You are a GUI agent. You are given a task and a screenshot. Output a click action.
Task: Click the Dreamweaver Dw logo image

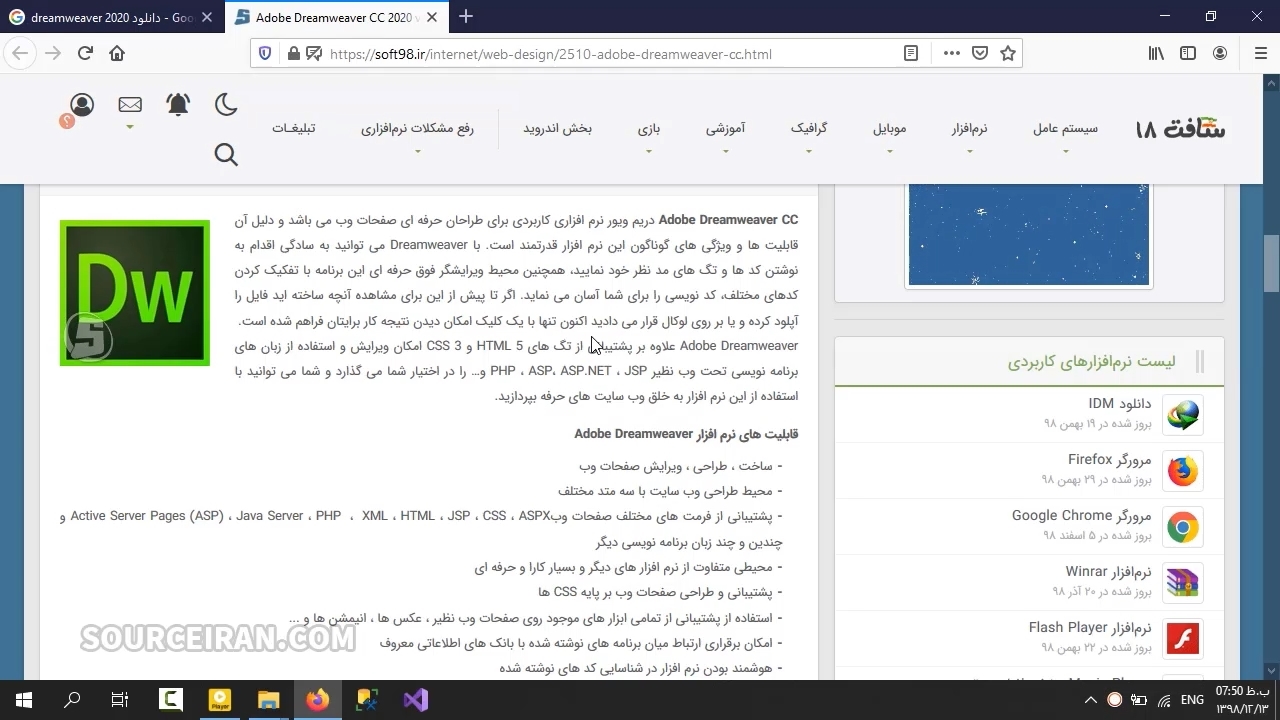(135, 293)
